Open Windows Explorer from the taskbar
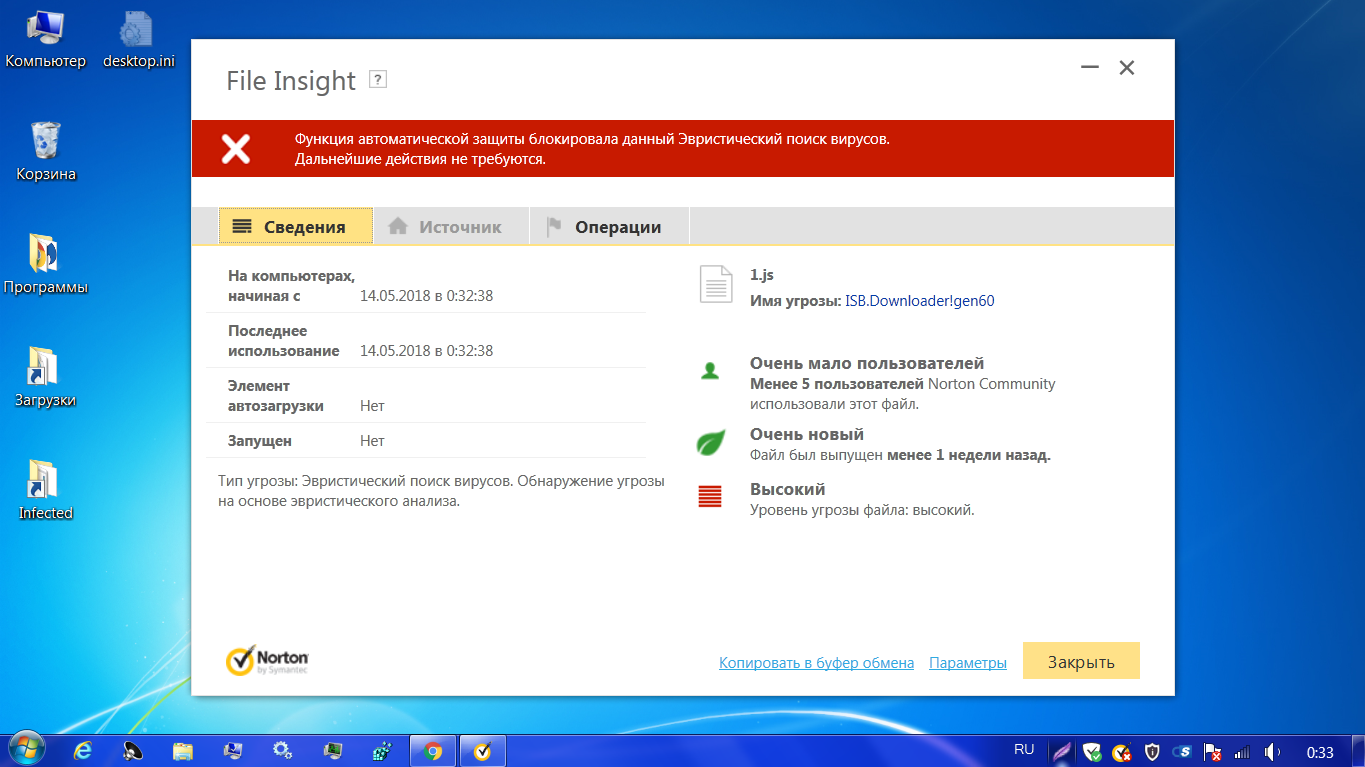Image resolution: width=1365 pixels, height=767 pixels. point(183,751)
